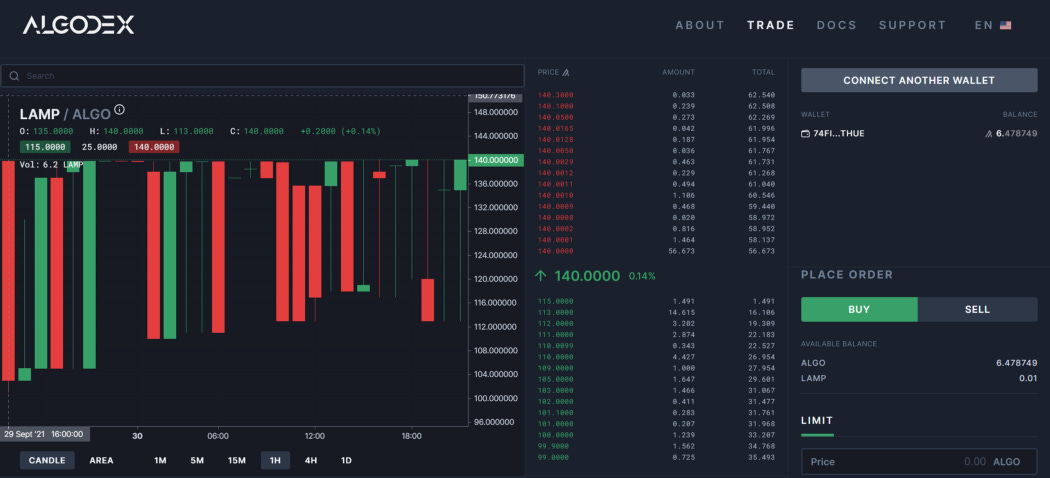Switch to the LIMIT order tab
Viewport: 1050px width, 478px height.
pyautogui.click(x=817, y=420)
